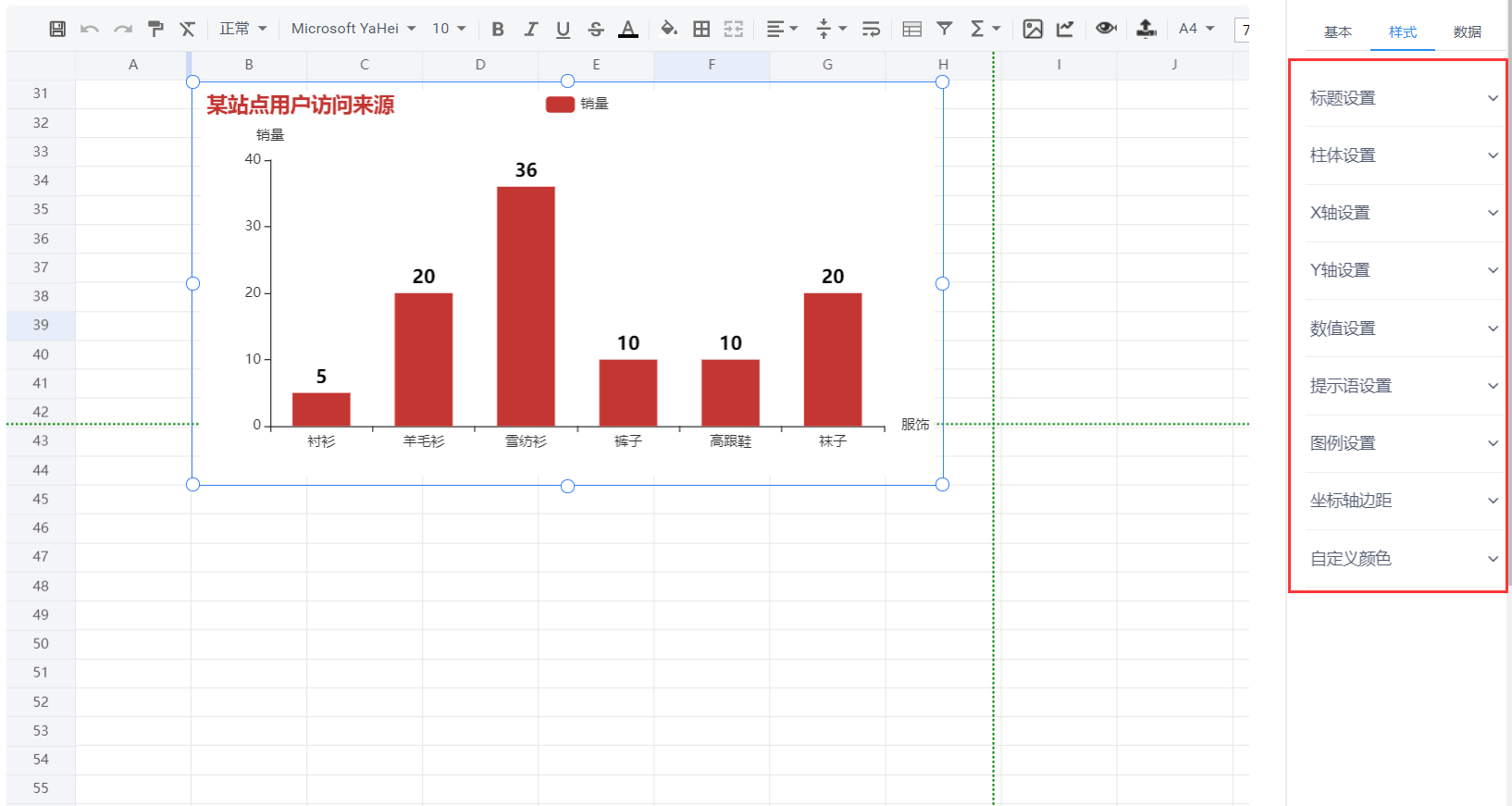Viewport: 1512px width, 806px height.
Task: Select column J header
Action: pyautogui.click(x=1174, y=65)
